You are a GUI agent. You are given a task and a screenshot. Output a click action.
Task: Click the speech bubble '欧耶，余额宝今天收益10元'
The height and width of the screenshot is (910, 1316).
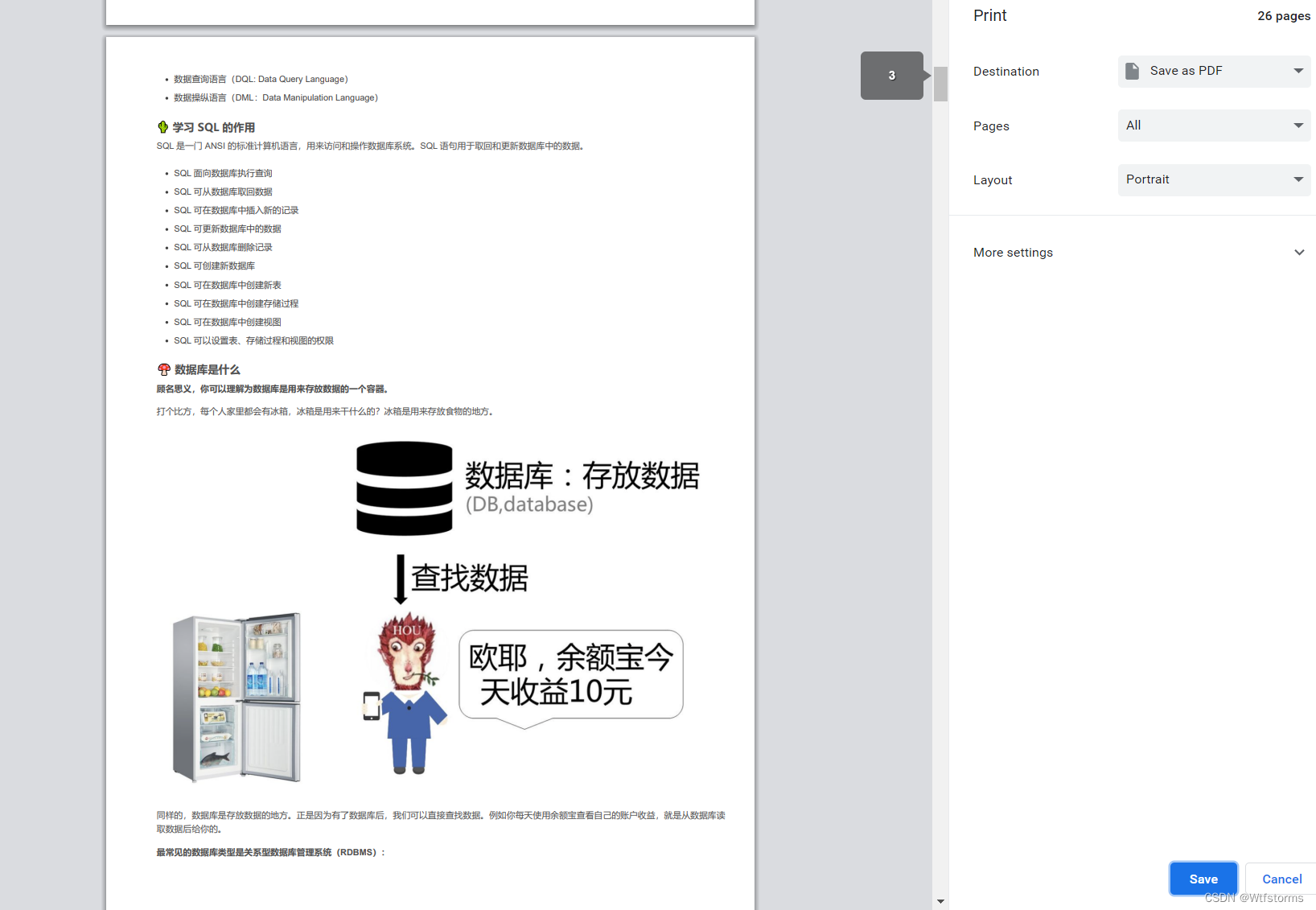coord(571,678)
